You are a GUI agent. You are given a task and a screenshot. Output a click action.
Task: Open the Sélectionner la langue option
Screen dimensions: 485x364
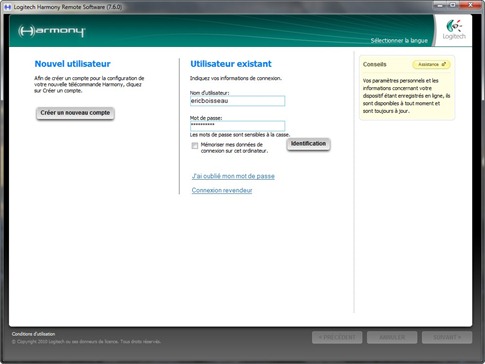point(399,41)
